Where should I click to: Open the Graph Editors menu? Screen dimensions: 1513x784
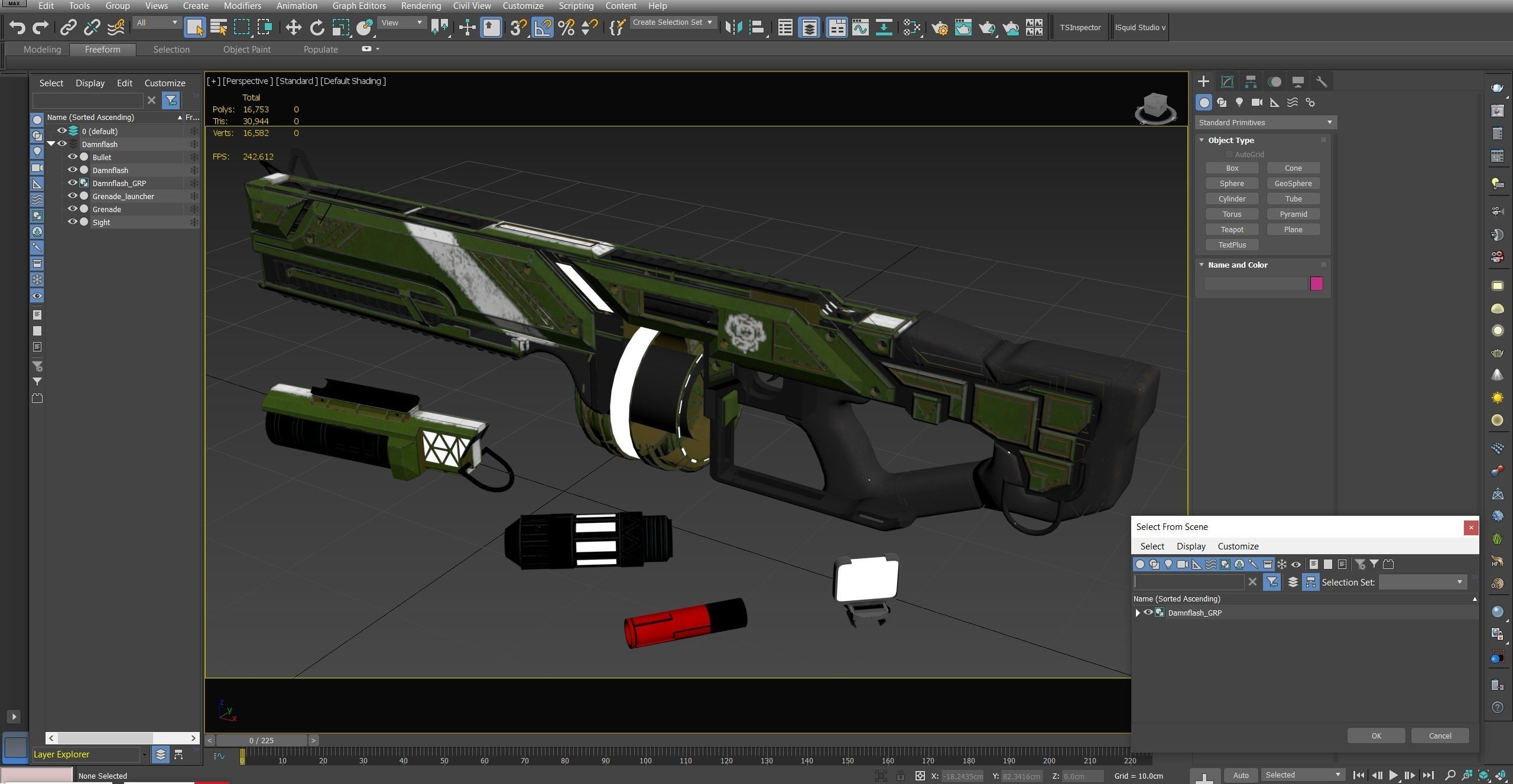359,6
